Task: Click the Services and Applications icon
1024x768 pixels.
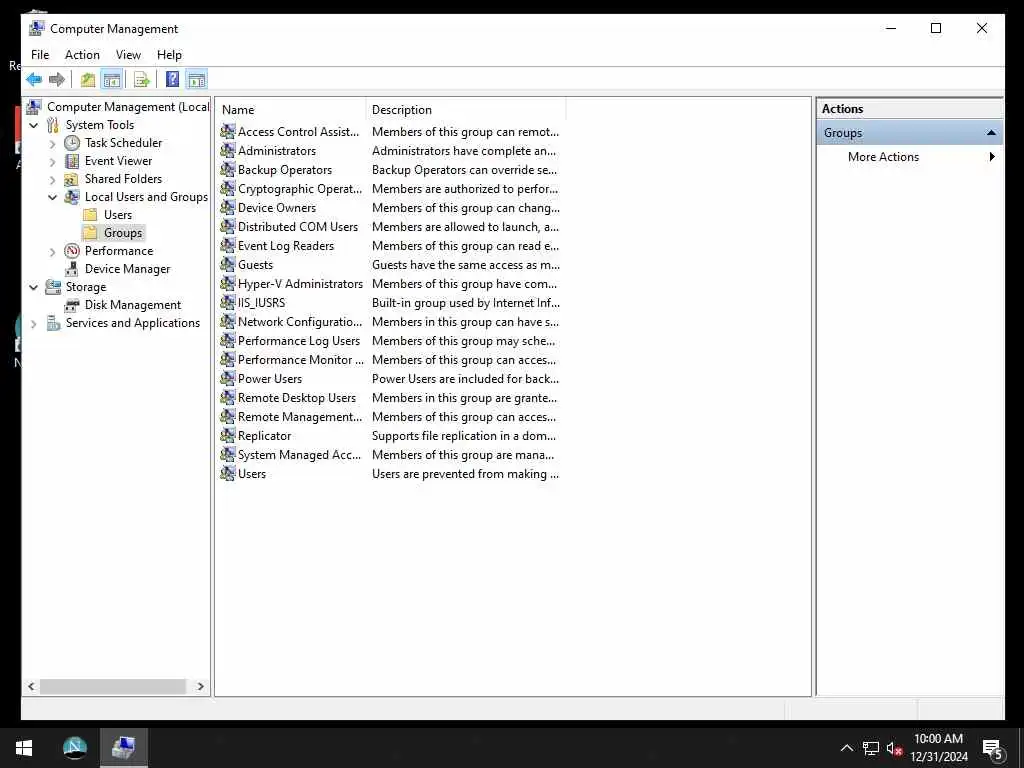Action: (x=53, y=323)
